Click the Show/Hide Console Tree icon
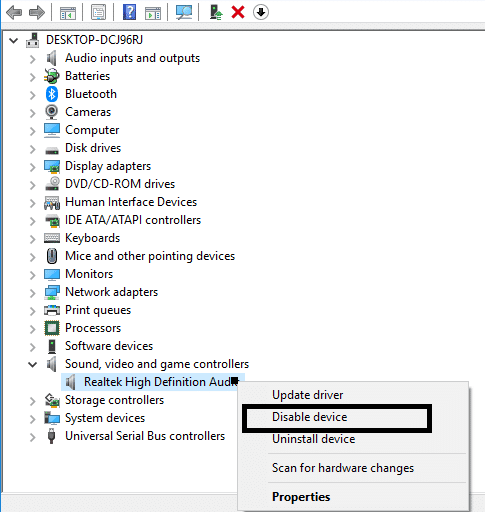Screen dimensions: 485x512 (x=68, y=13)
